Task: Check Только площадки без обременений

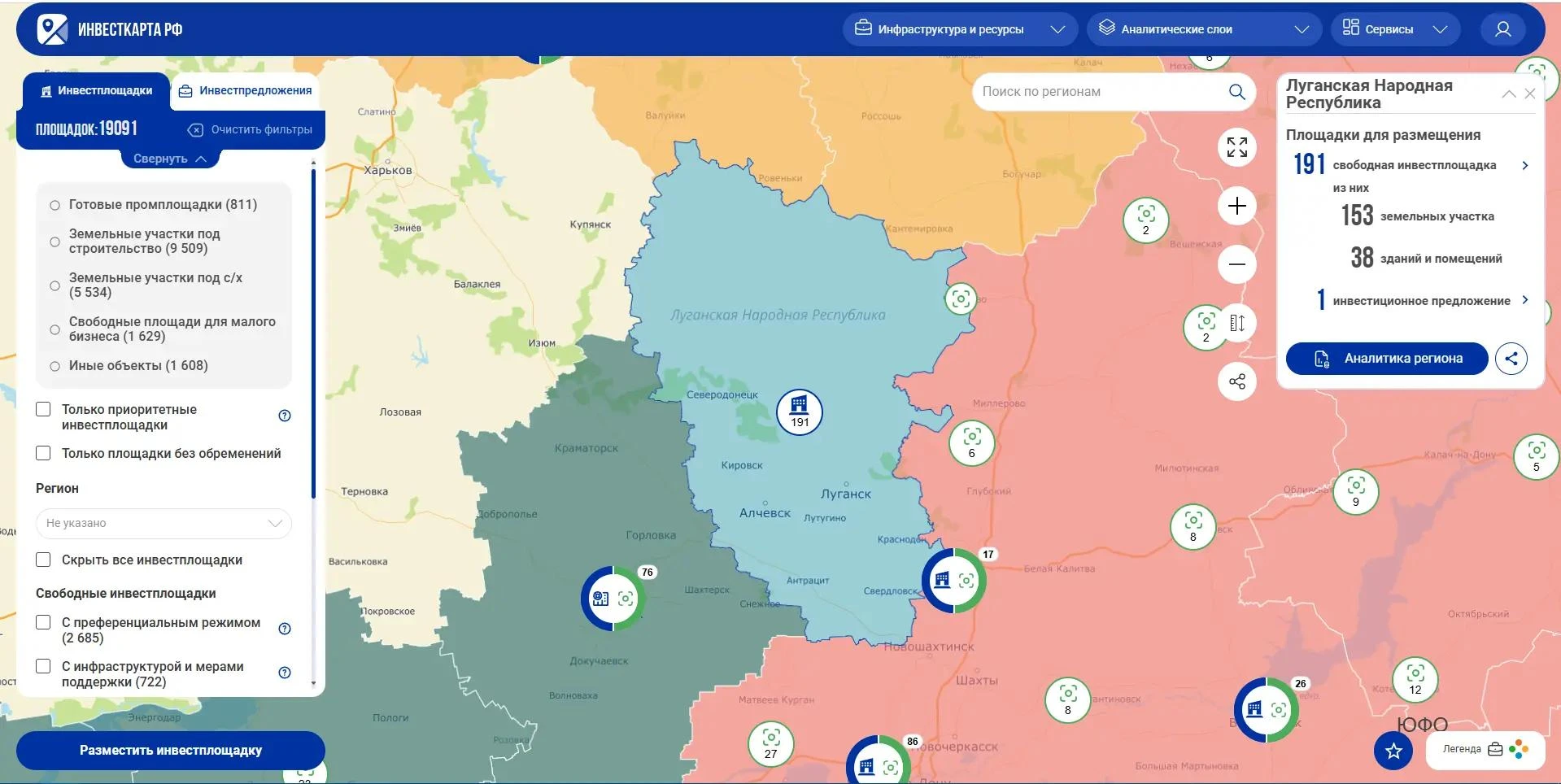Action: click(44, 453)
